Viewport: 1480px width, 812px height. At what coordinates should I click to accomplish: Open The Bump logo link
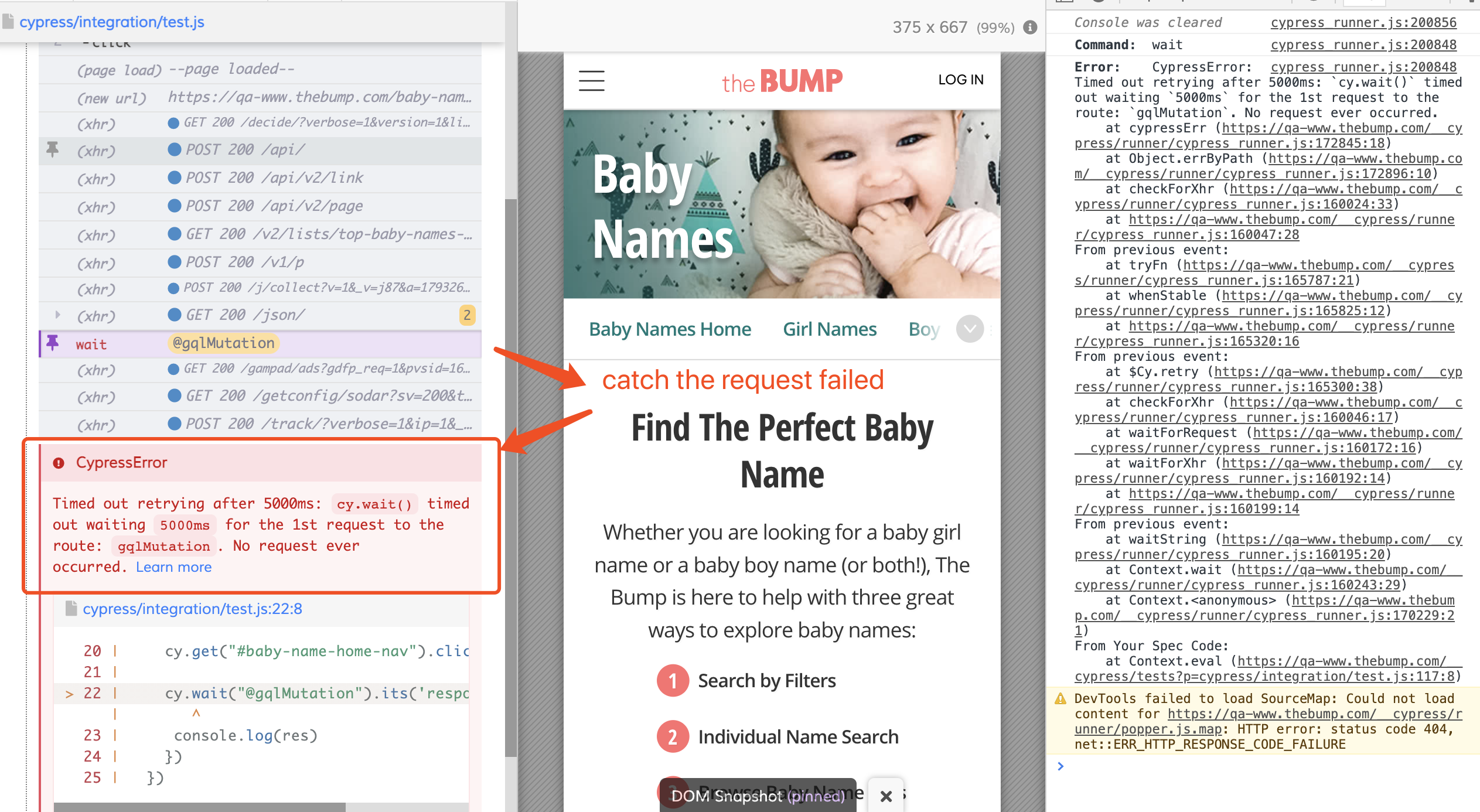pyautogui.click(x=782, y=81)
